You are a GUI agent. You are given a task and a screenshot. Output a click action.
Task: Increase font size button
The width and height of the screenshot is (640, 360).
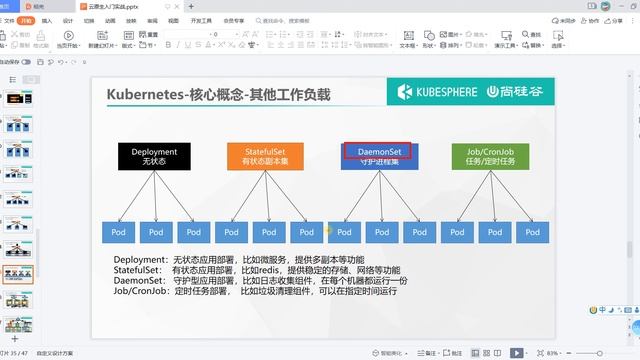pos(246,34)
